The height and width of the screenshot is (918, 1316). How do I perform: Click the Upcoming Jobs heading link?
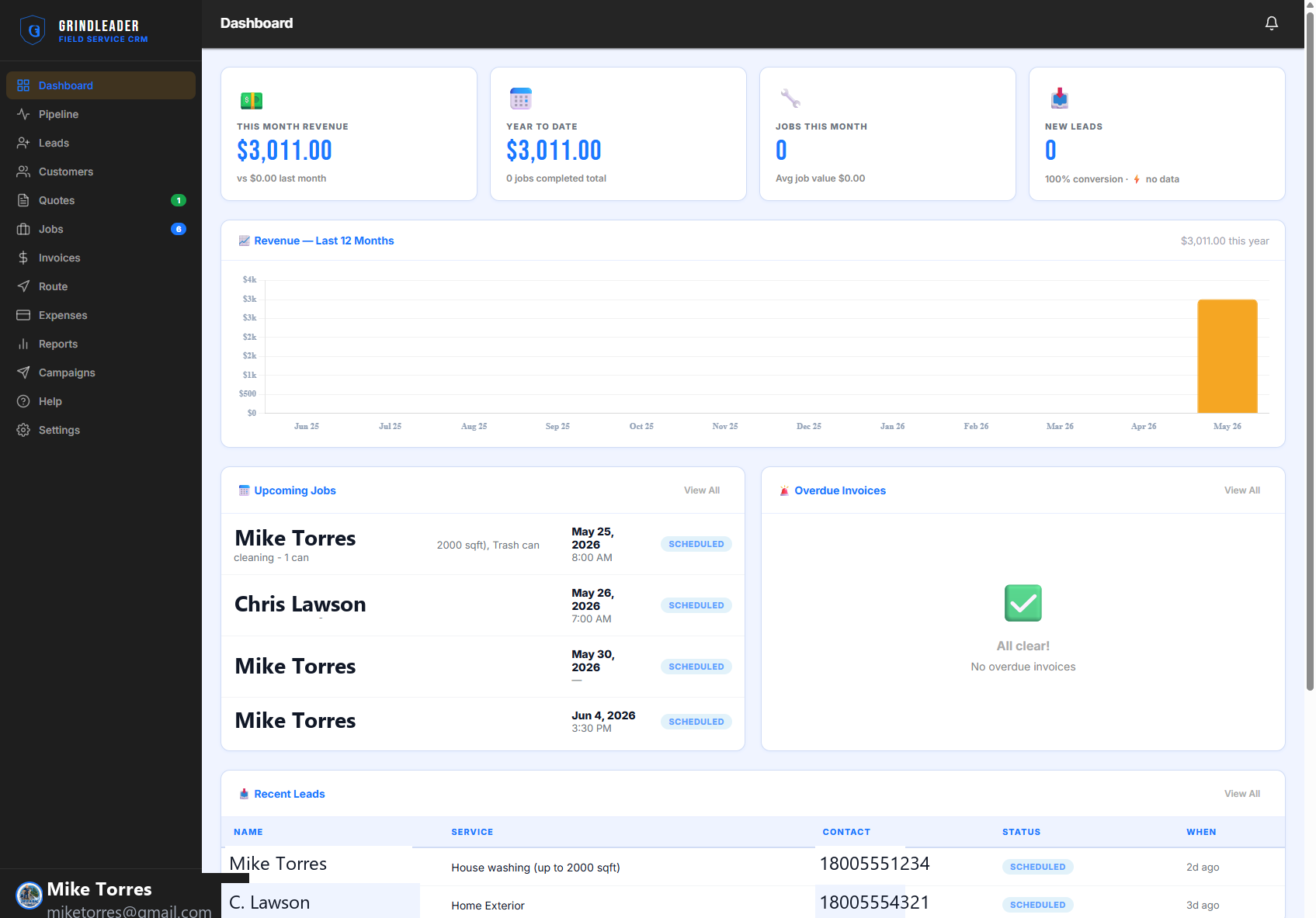pos(295,490)
